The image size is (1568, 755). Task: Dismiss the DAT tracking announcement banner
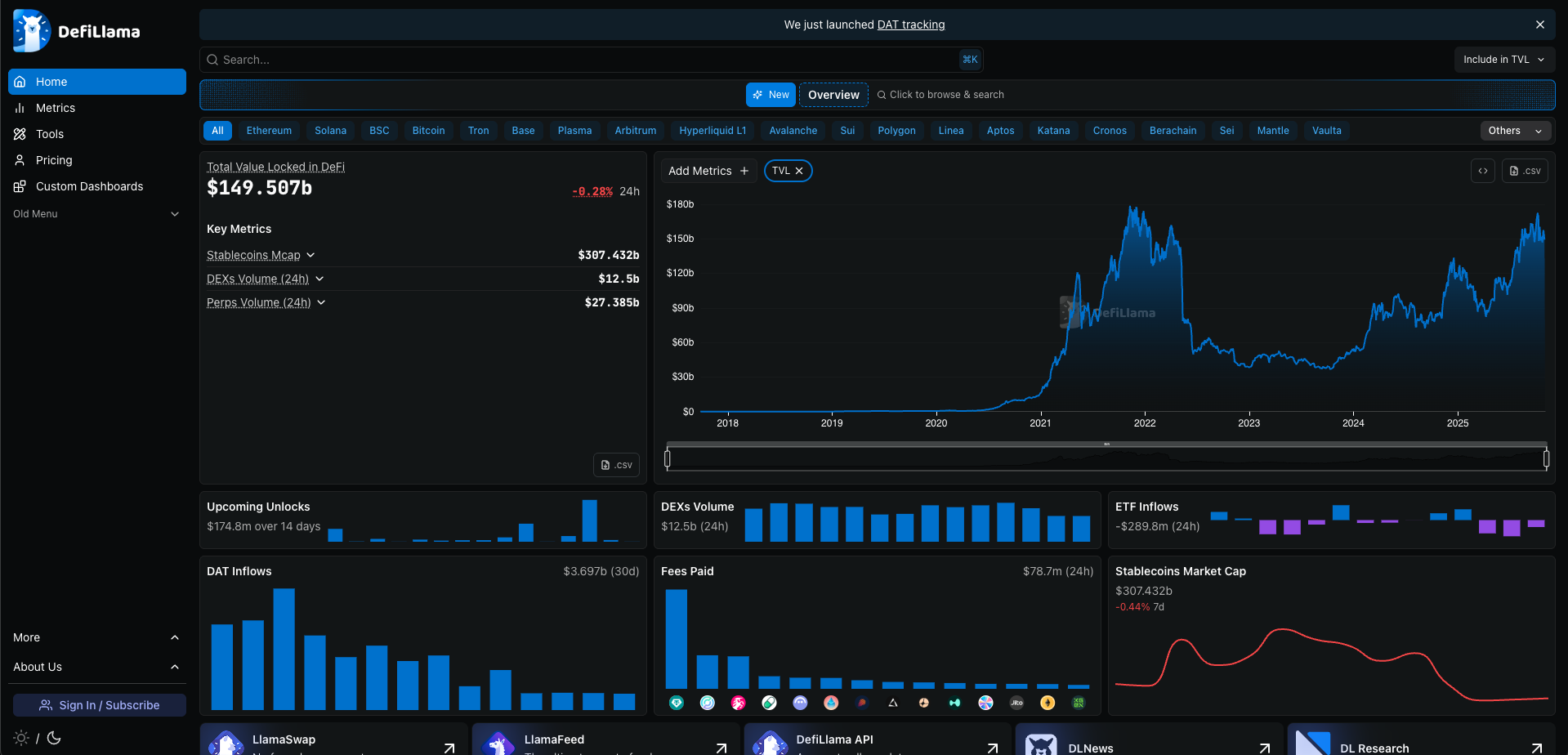[1539, 25]
